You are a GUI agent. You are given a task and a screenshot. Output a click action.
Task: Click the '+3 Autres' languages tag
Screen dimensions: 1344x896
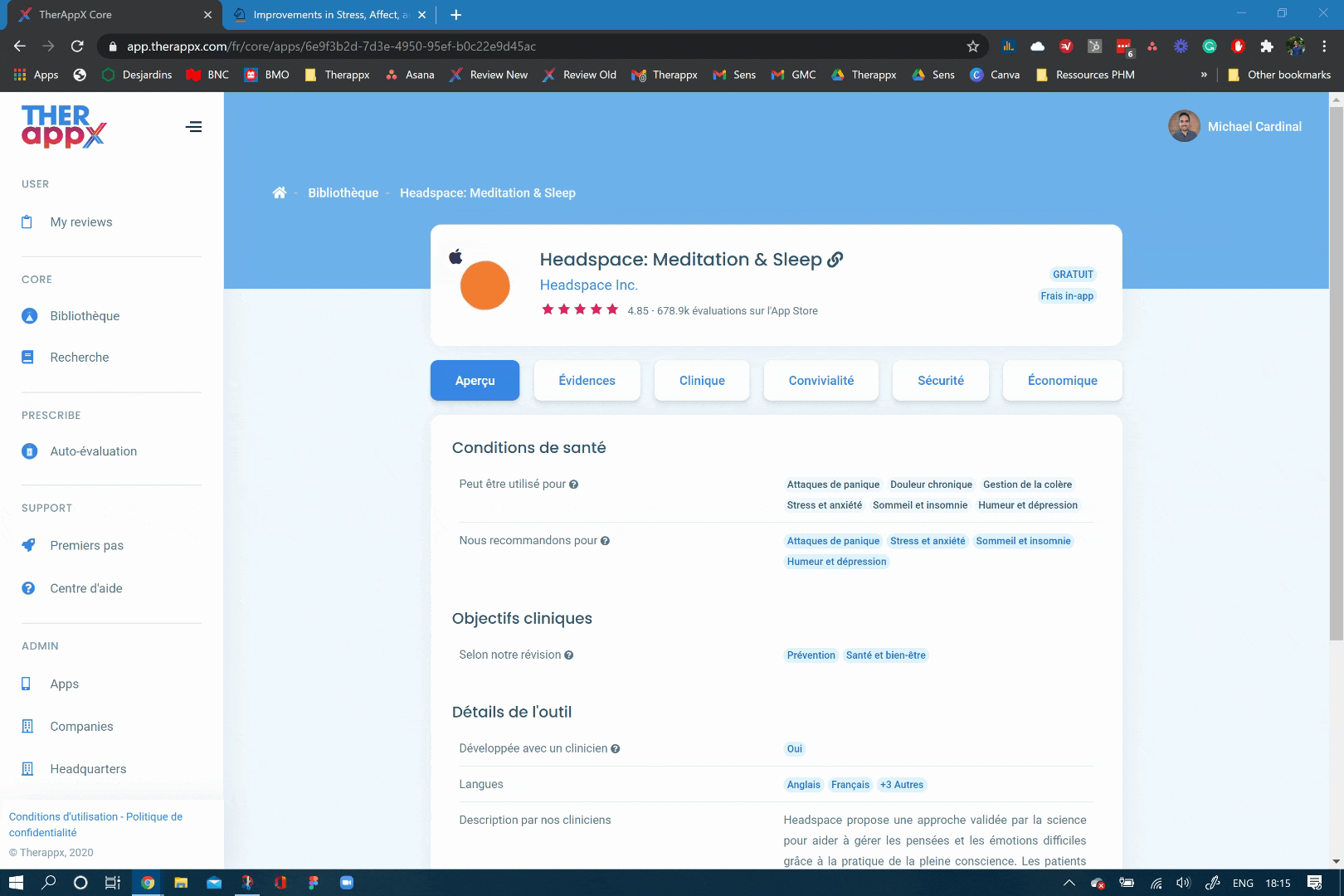[902, 785]
